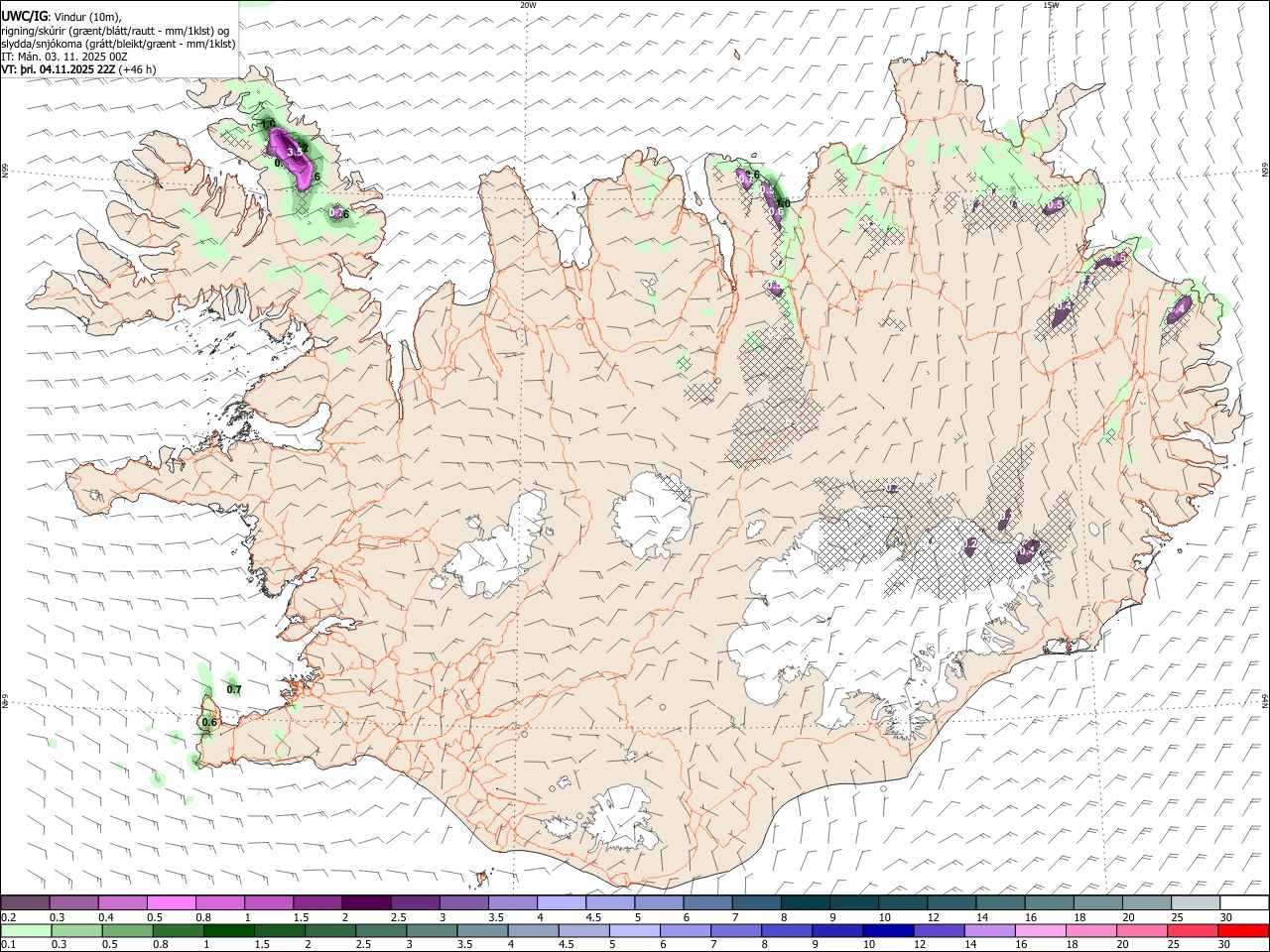Viewport: 1270px width, 952px height.
Task: Pick the dark teal snow swatch between 8 and 9
Action: (805, 902)
